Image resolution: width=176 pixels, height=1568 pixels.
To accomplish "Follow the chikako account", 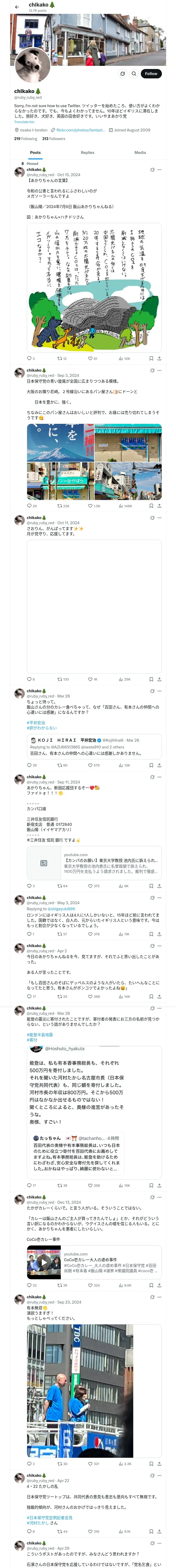I will pyautogui.click(x=151, y=74).
